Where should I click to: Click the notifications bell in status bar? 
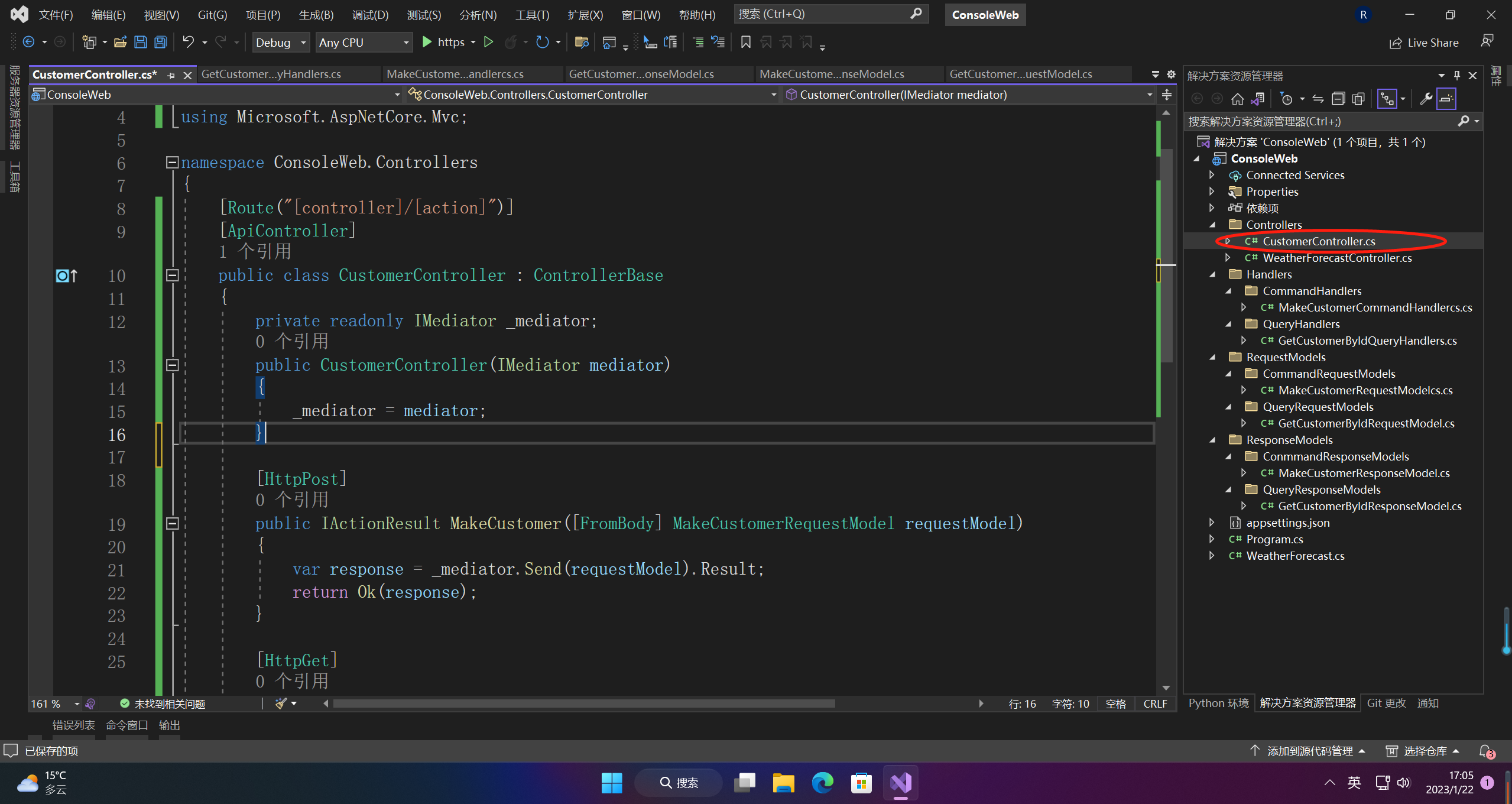point(1486,751)
